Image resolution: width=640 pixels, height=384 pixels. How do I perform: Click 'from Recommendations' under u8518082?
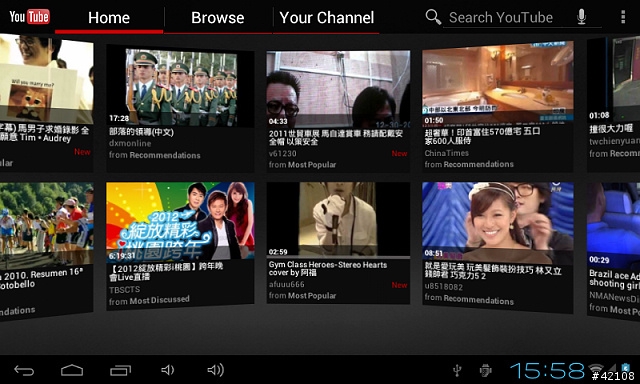pyautogui.click(x=469, y=299)
